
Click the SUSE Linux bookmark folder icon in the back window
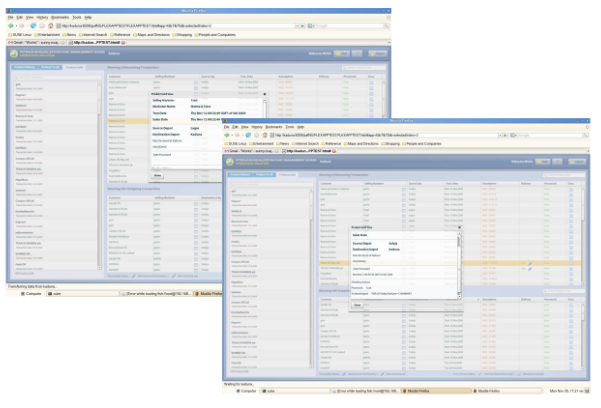pos(10,34)
